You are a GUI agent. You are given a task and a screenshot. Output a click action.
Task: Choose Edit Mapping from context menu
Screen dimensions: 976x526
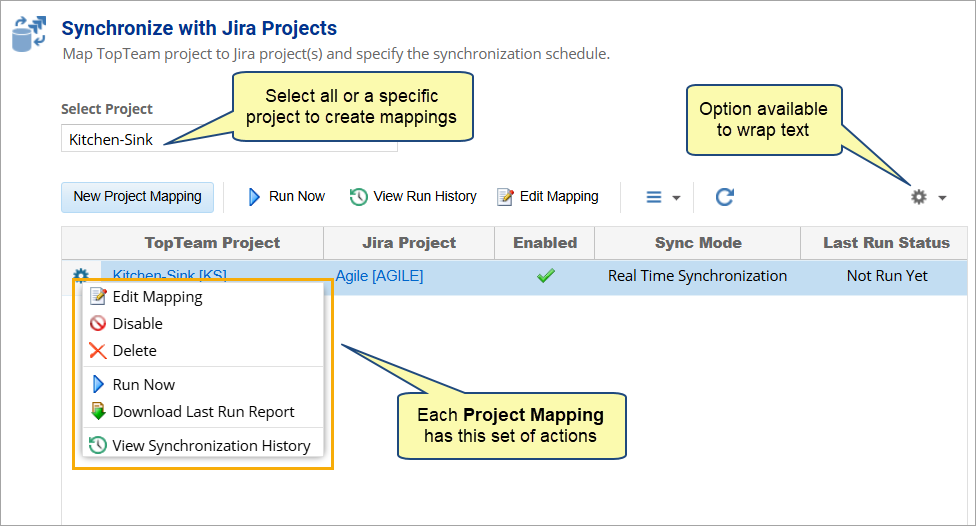tap(157, 297)
